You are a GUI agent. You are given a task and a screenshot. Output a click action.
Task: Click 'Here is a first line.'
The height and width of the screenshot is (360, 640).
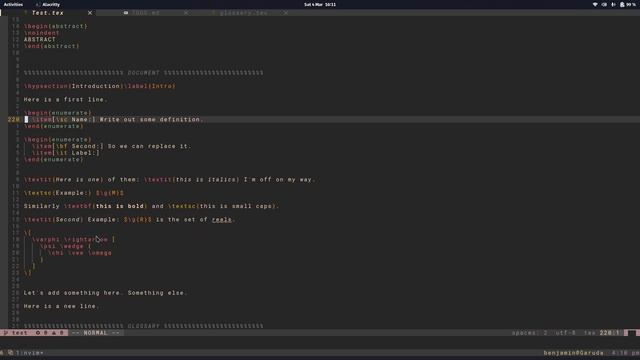(65, 100)
